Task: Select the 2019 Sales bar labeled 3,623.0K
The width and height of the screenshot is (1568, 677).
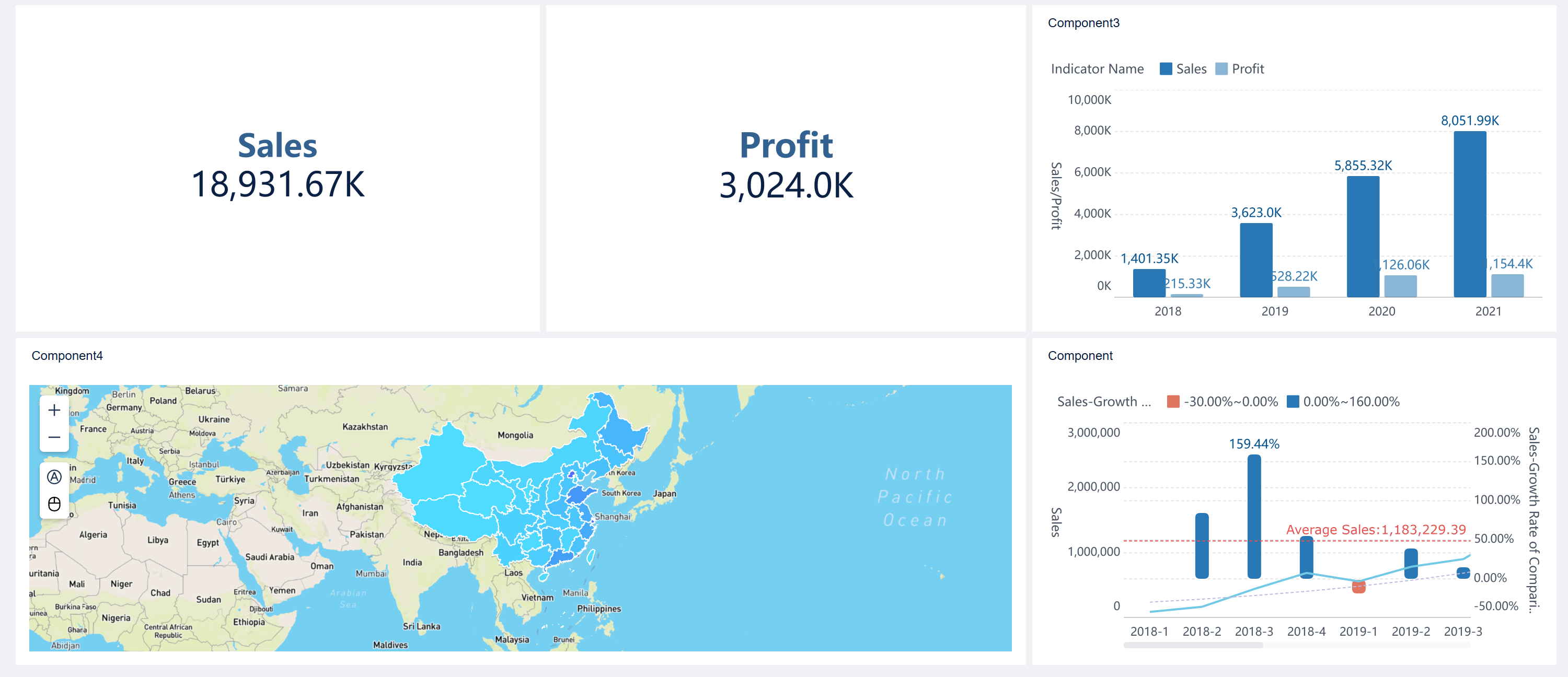Action: point(1256,260)
